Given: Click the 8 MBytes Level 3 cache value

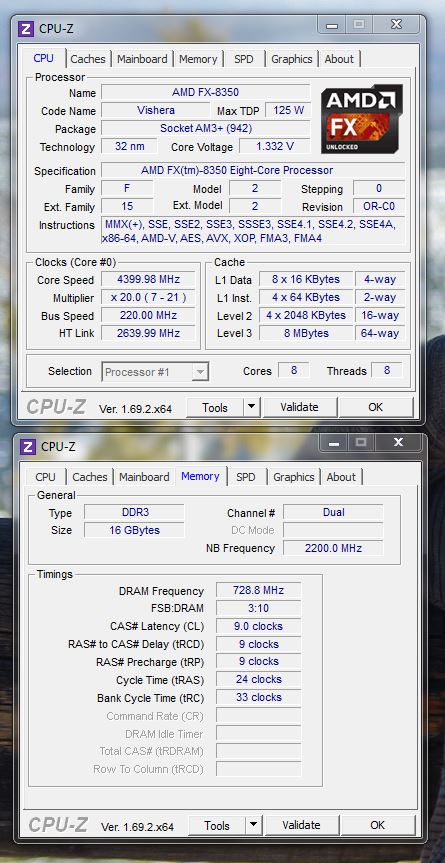Looking at the screenshot, I should pyautogui.click(x=306, y=333).
